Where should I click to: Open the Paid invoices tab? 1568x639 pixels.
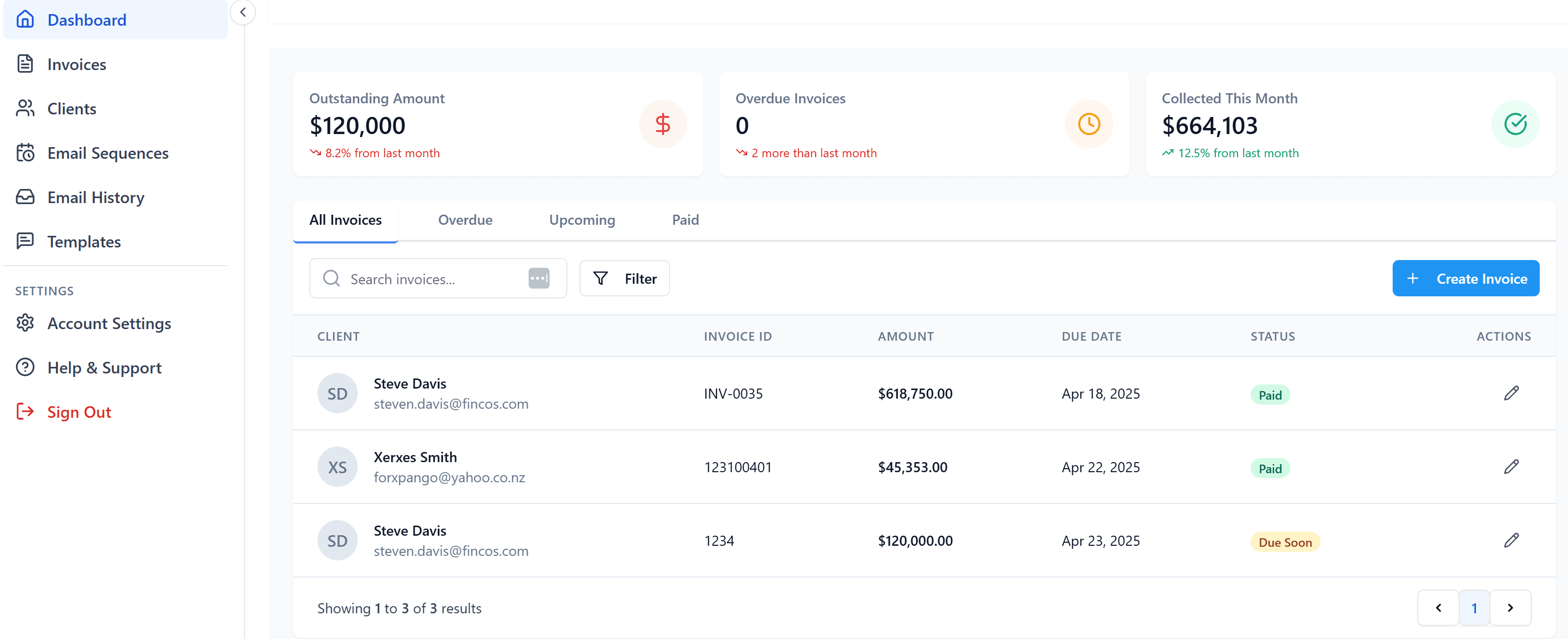[685, 220]
